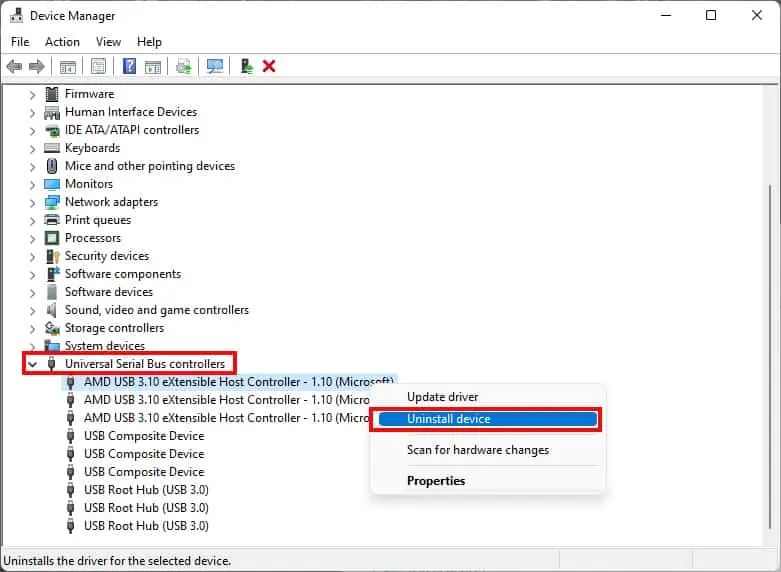The width and height of the screenshot is (781, 572).
Task: Expand the Keyboards node
Action: tap(32, 149)
